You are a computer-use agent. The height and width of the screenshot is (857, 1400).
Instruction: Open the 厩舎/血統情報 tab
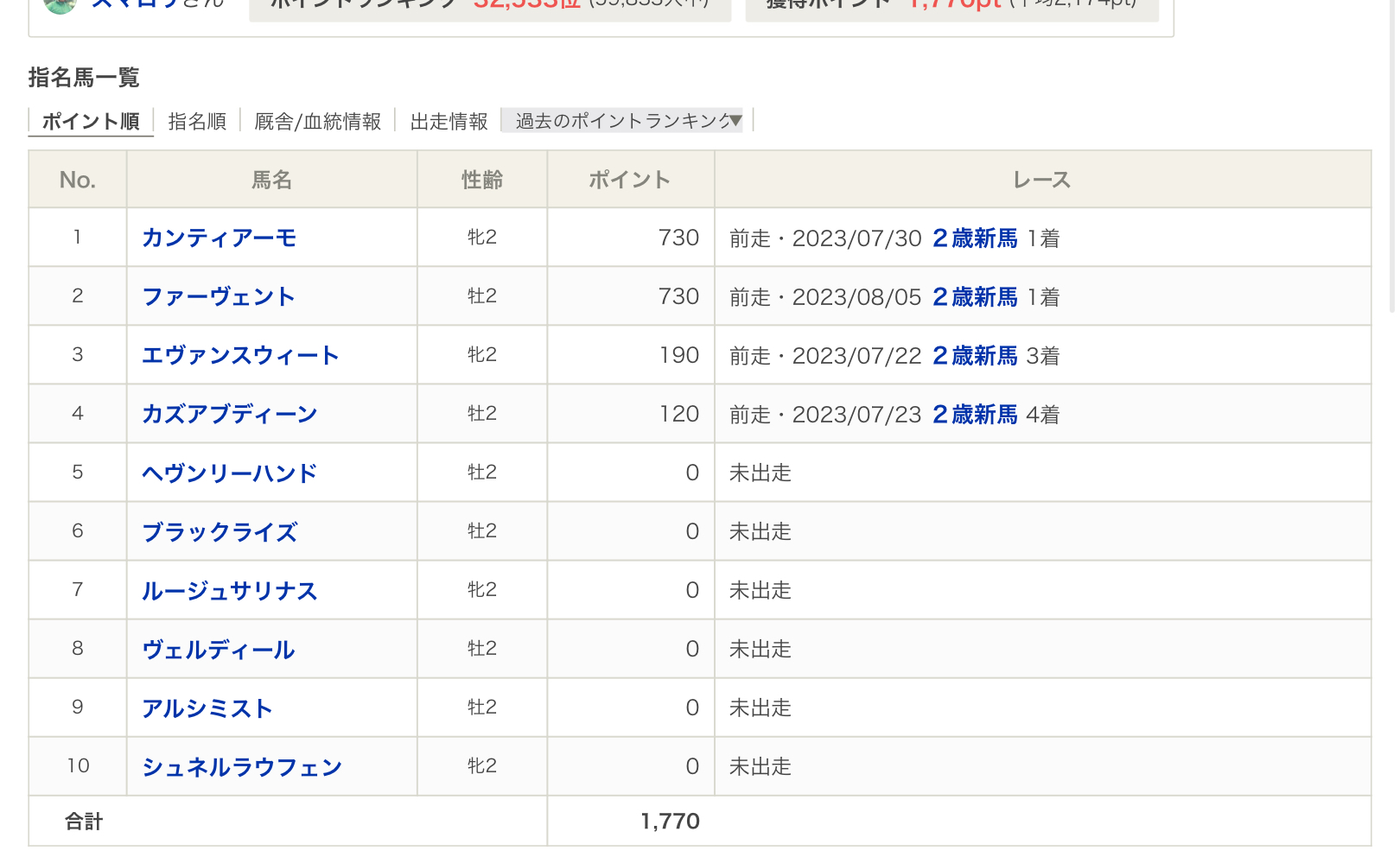[x=317, y=122]
